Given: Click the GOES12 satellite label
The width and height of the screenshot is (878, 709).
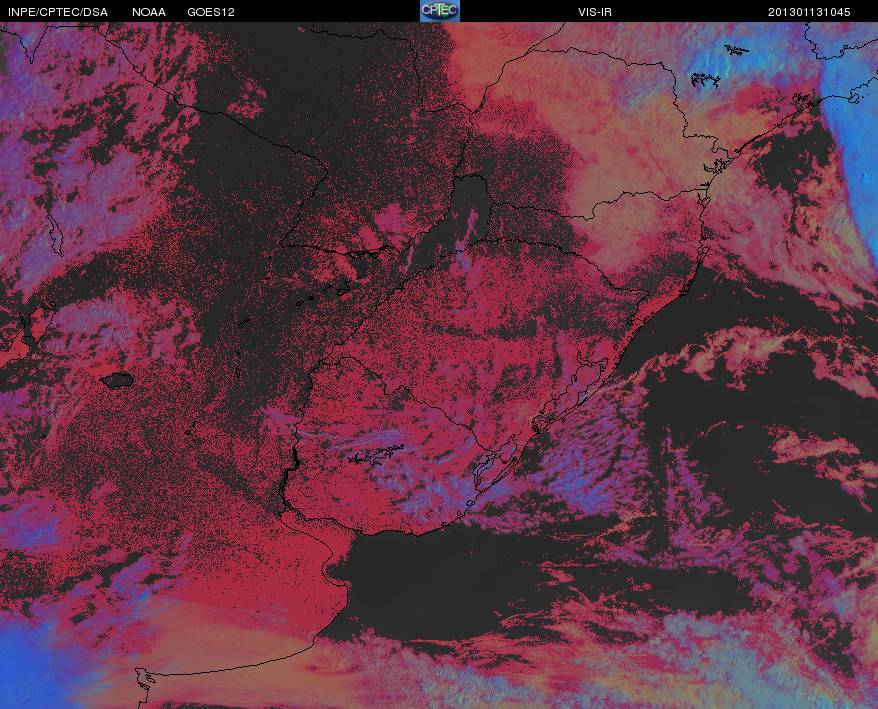Looking at the screenshot, I should [211, 12].
